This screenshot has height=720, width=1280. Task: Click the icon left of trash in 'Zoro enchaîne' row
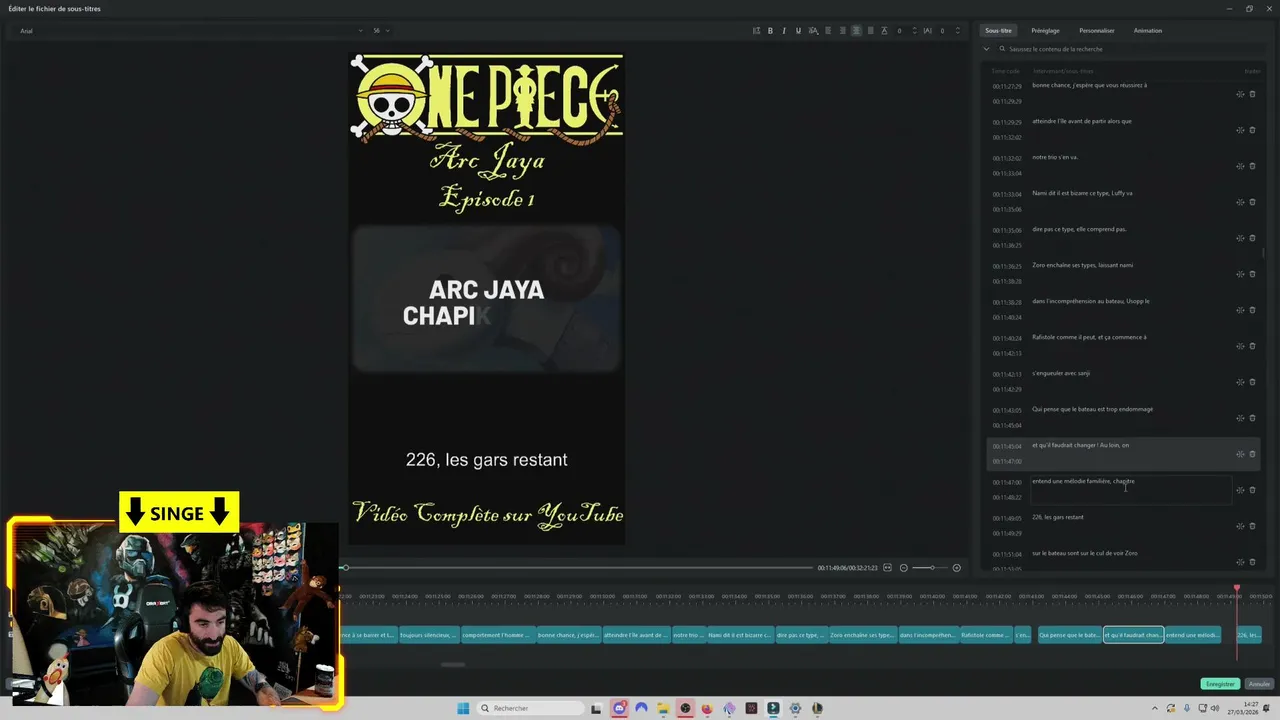1240,274
